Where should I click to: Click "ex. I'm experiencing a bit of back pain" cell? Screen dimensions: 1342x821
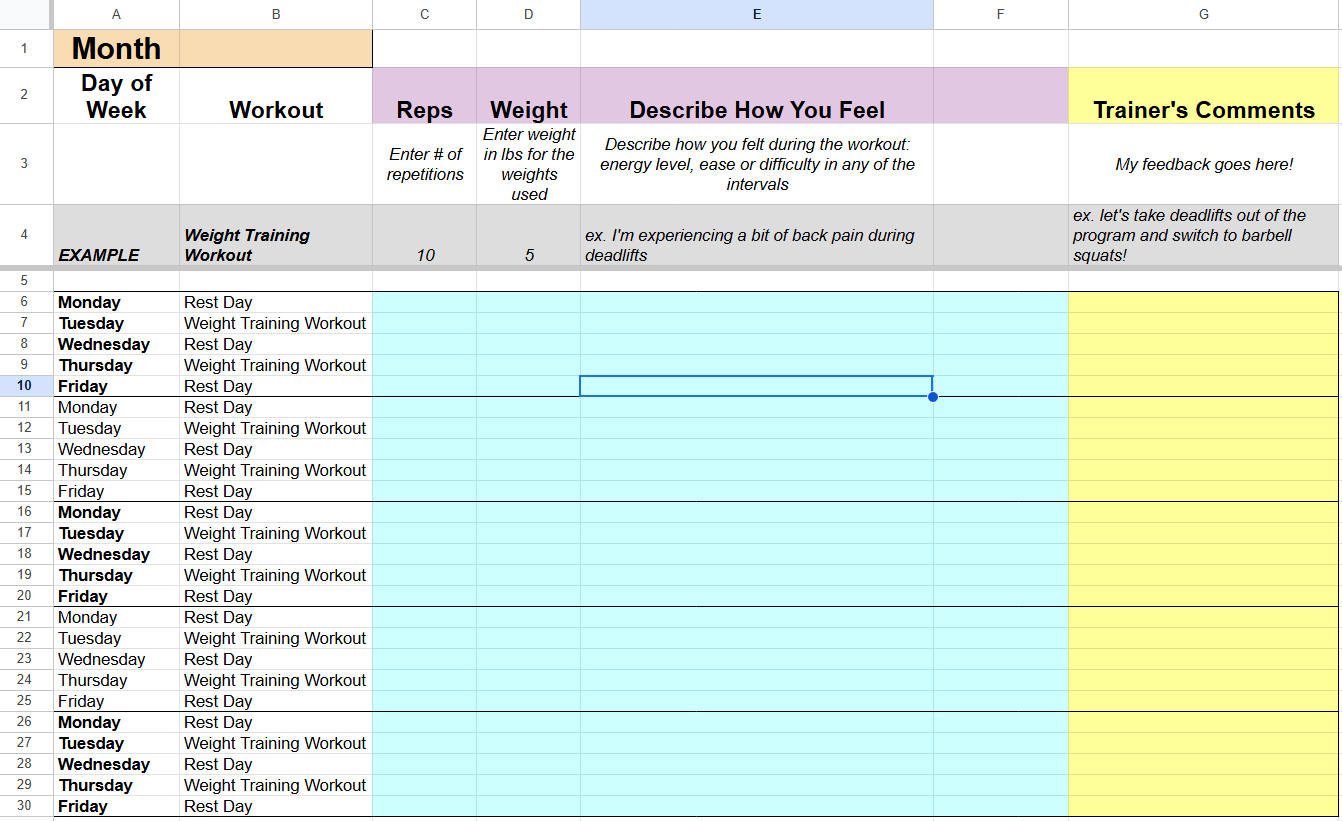[757, 235]
